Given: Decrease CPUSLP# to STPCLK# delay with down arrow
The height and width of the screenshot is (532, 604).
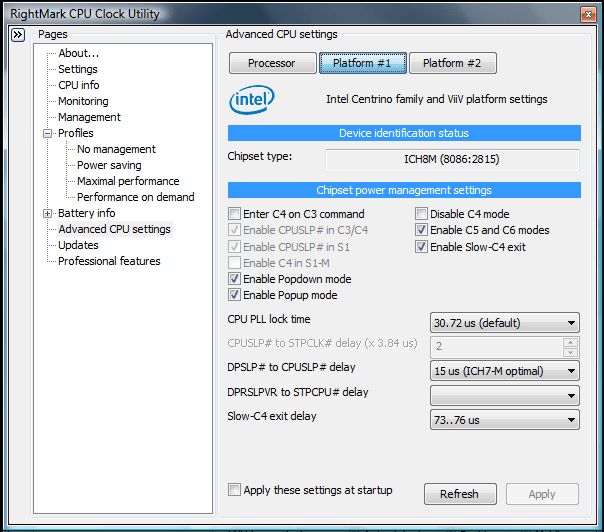Looking at the screenshot, I should tap(570, 352).
